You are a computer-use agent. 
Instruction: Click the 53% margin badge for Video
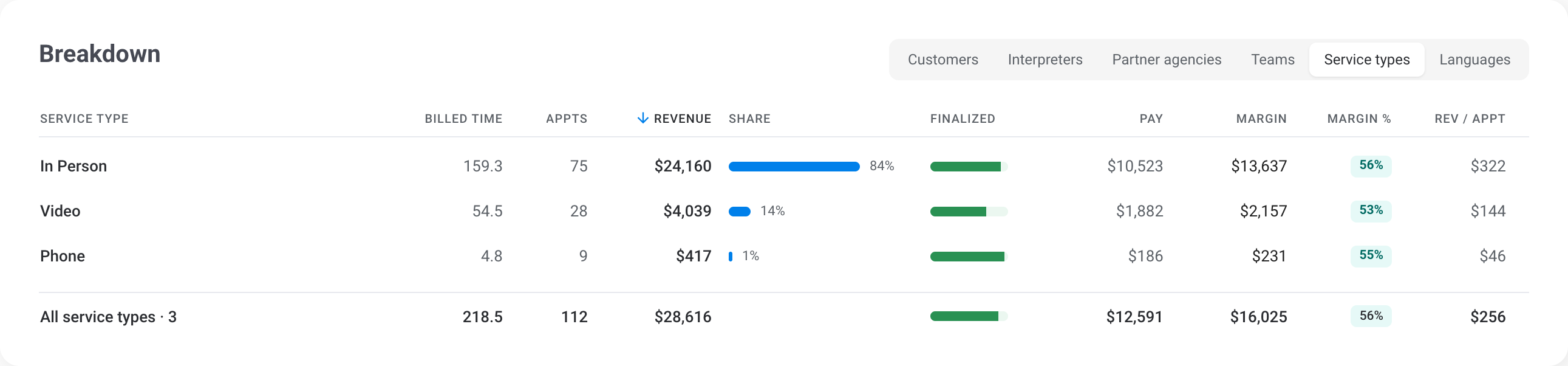click(x=1371, y=210)
